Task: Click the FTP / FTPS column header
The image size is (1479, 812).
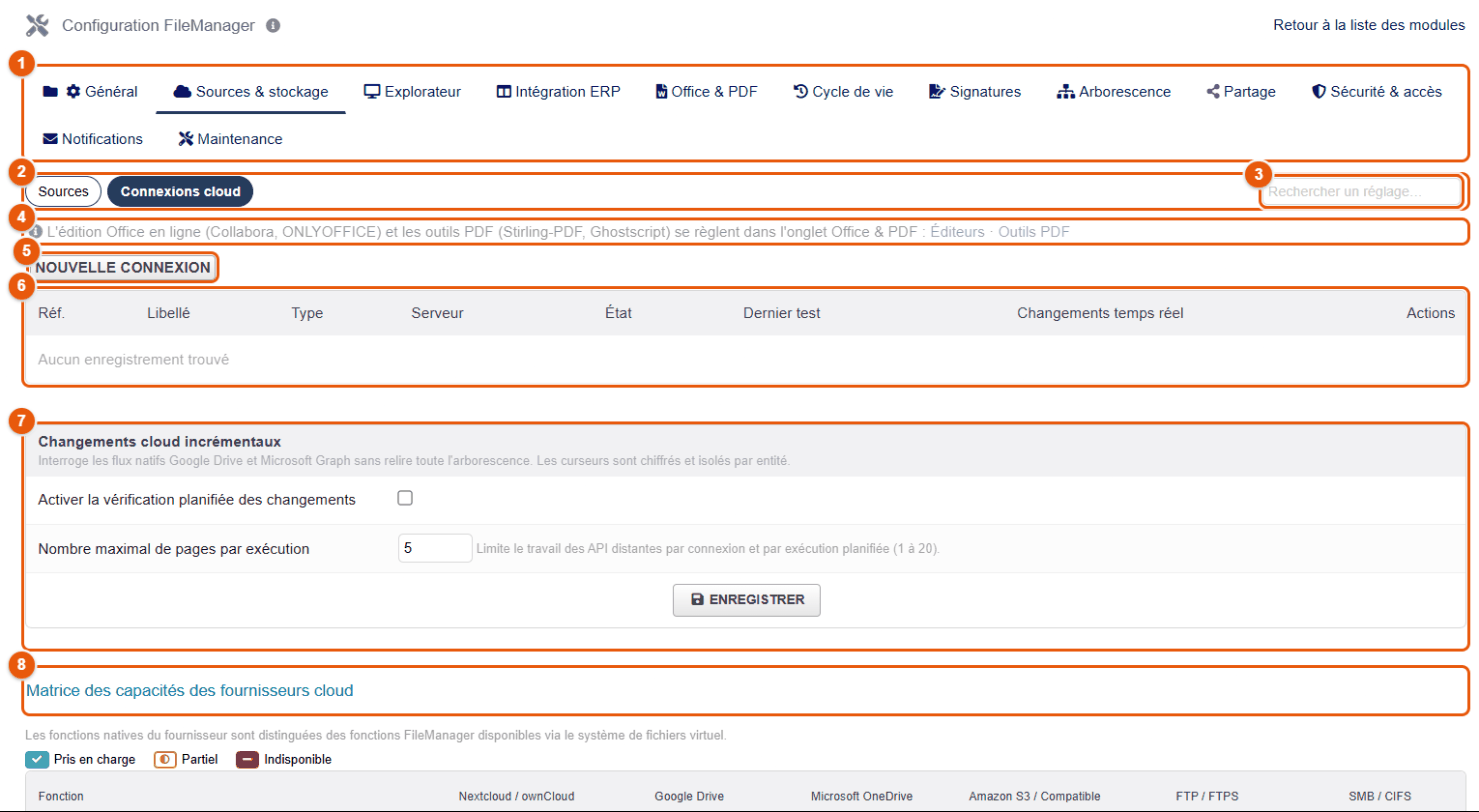Action: click(x=1207, y=796)
